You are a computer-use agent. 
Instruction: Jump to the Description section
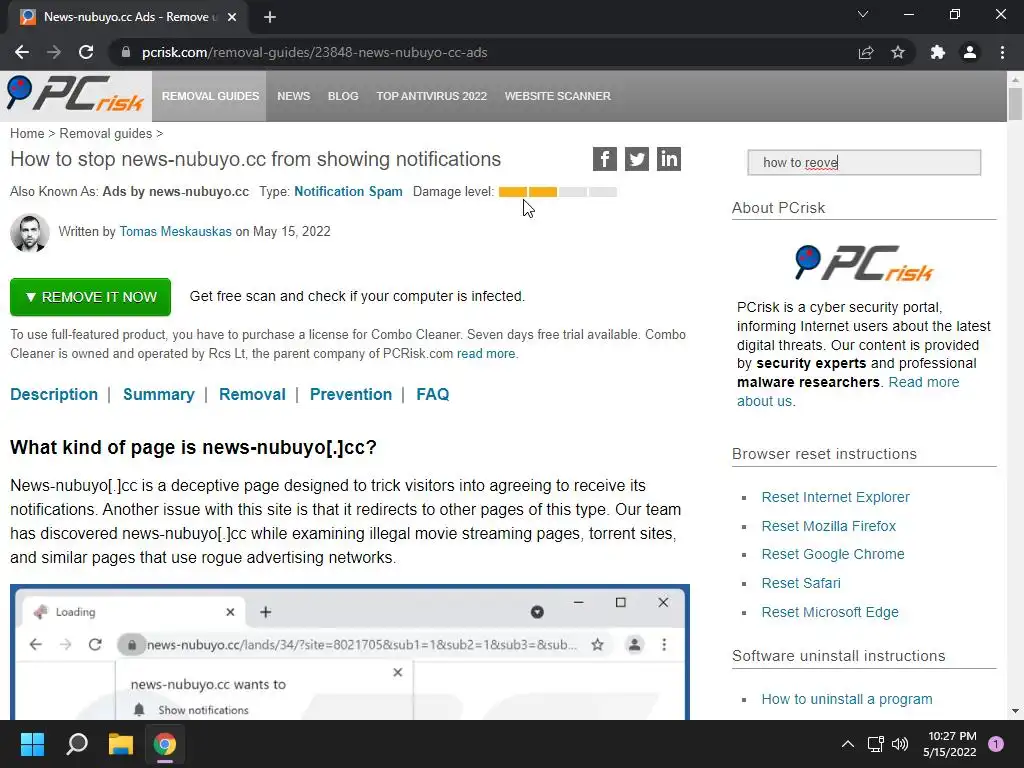click(54, 394)
